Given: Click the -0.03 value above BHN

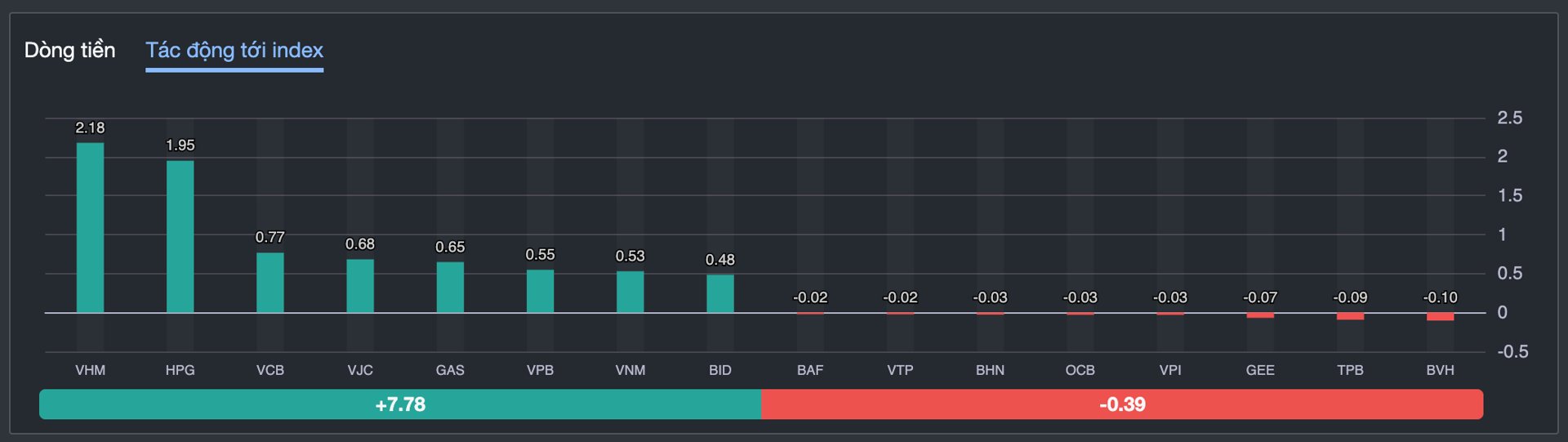Looking at the screenshot, I should (990, 297).
